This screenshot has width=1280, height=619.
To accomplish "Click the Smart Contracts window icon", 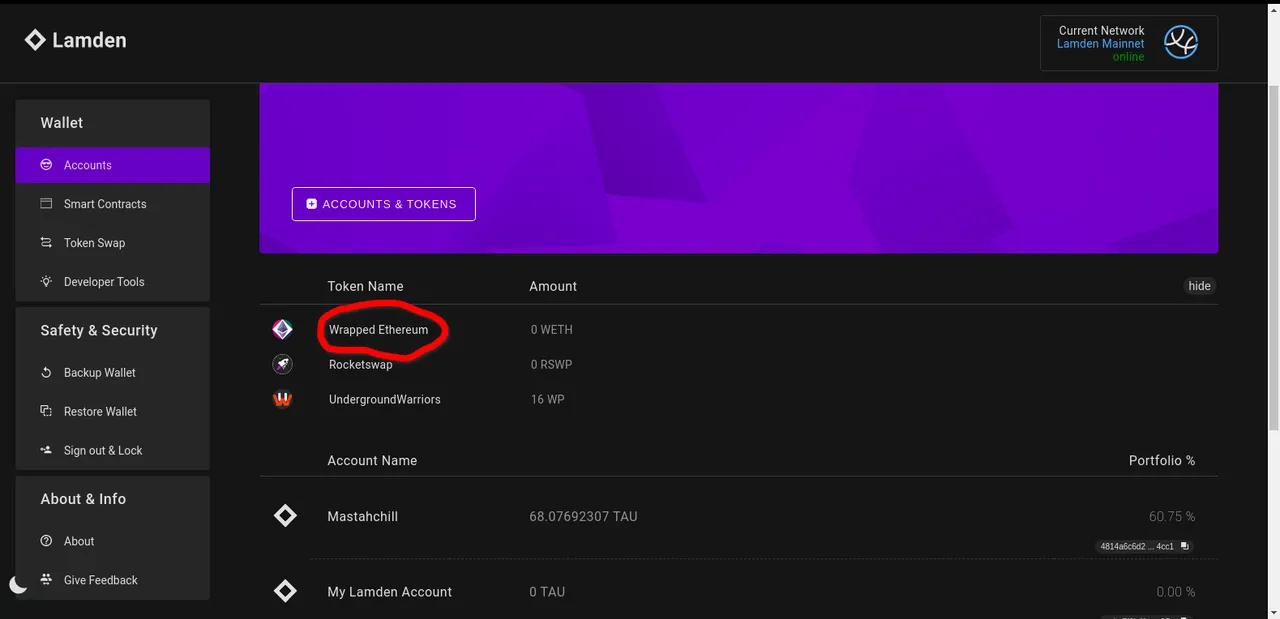I will [46, 204].
